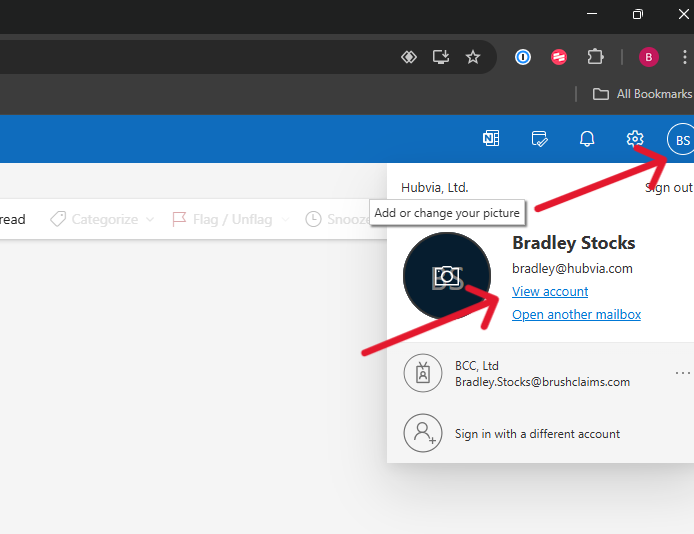
Task: Click the View account link
Action: pos(550,292)
